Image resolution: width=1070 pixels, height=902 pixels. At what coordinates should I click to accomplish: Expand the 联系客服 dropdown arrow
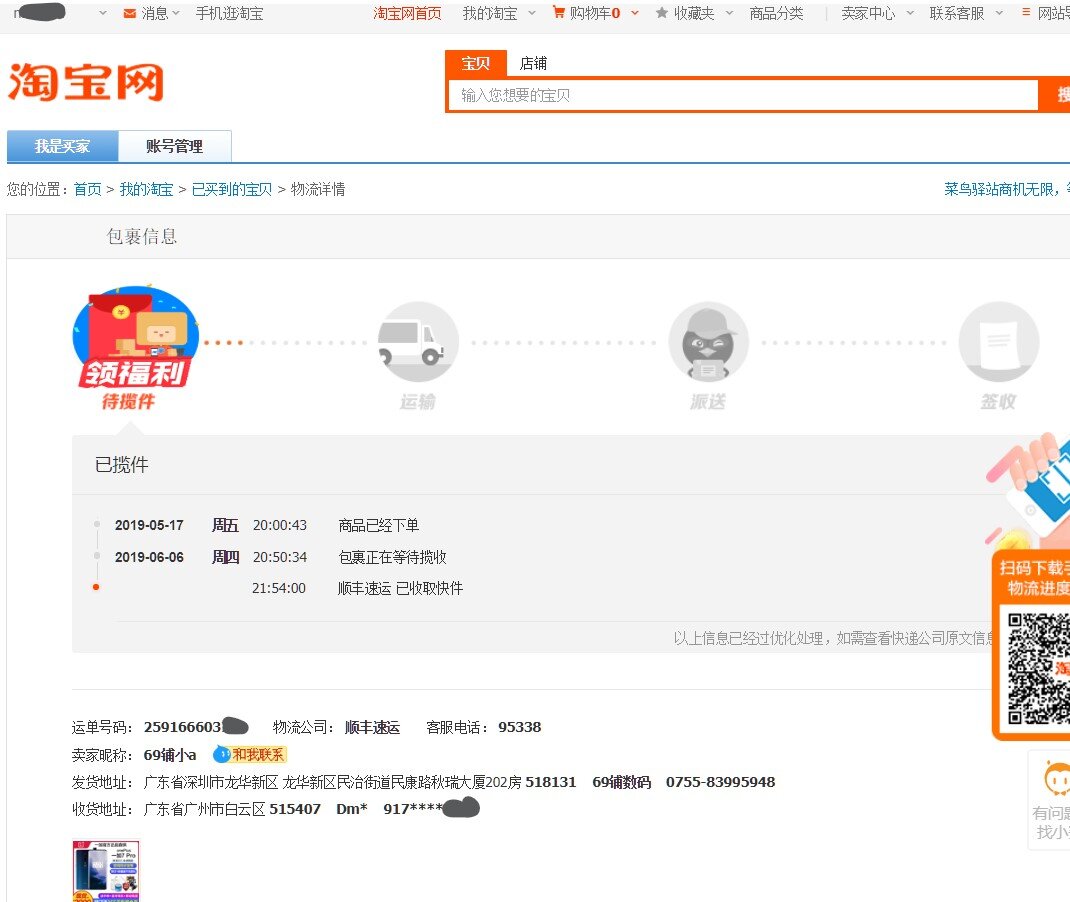(999, 13)
